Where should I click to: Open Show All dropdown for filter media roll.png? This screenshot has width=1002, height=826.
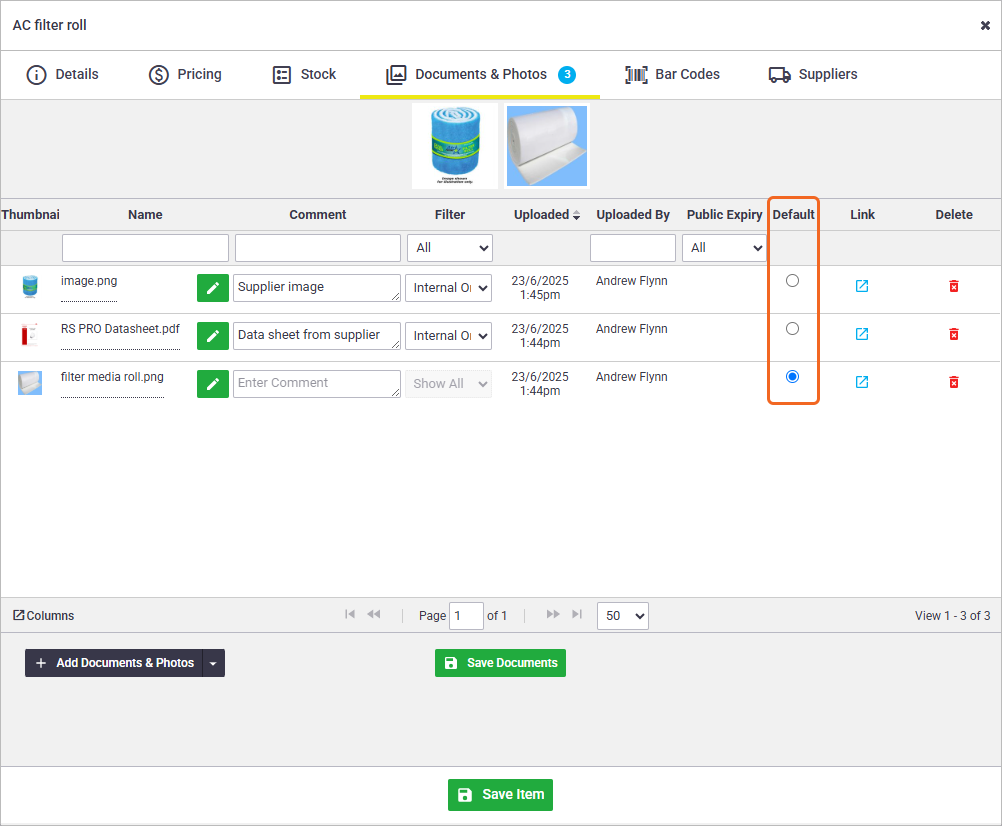[449, 384]
